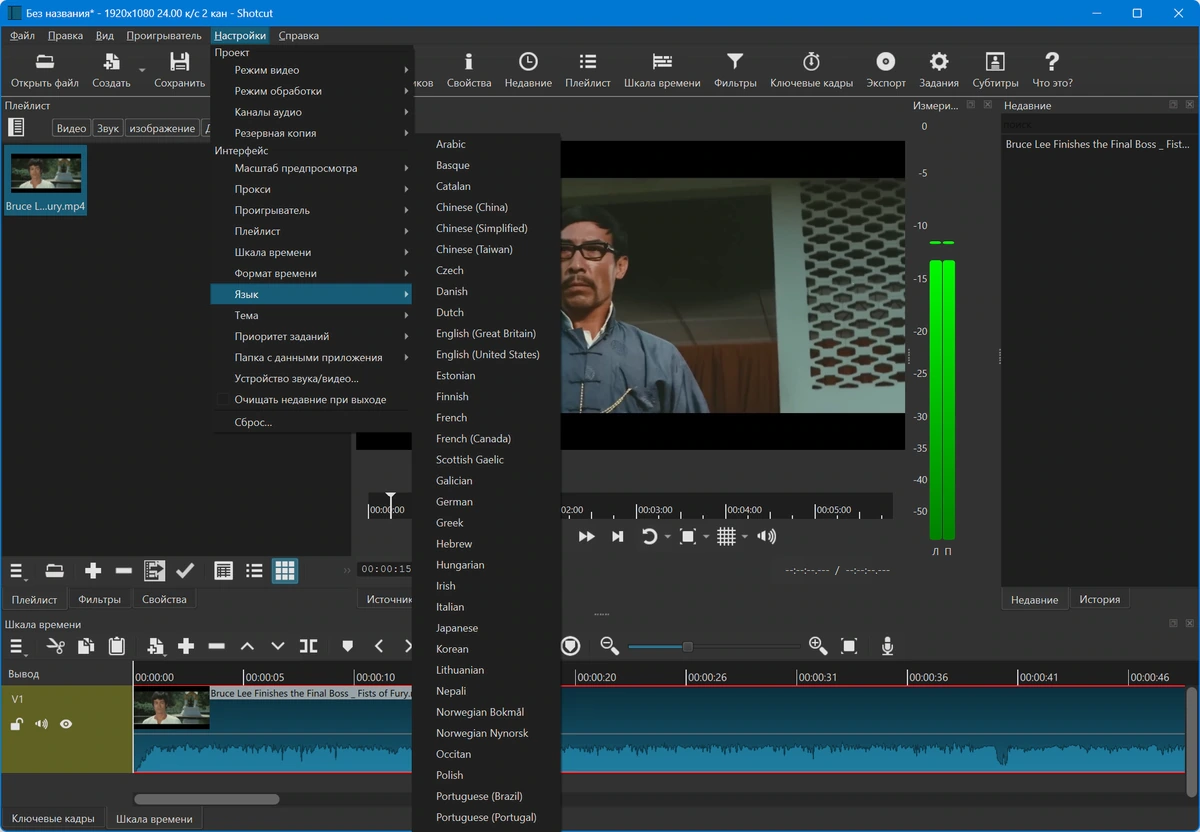Choose German from the language list
Image resolution: width=1200 pixels, height=832 pixels.
[x=487, y=501]
